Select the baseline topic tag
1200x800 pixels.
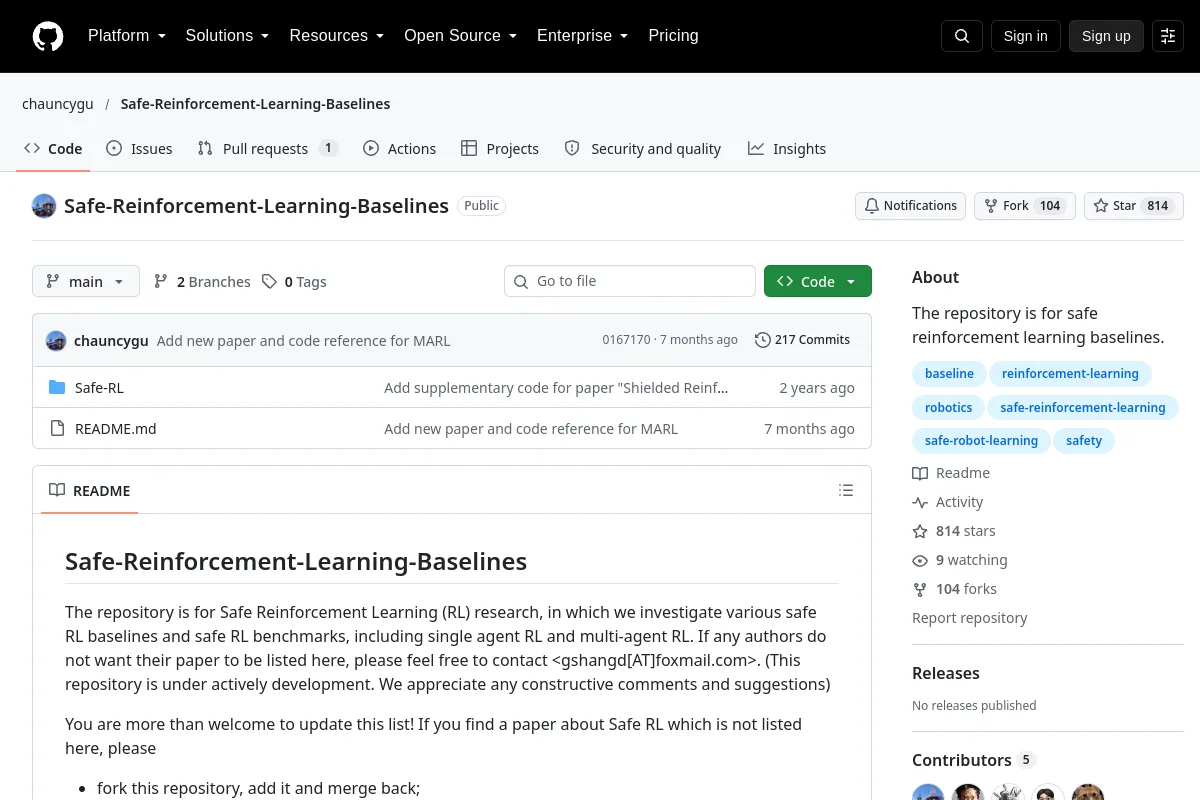[x=949, y=374]
